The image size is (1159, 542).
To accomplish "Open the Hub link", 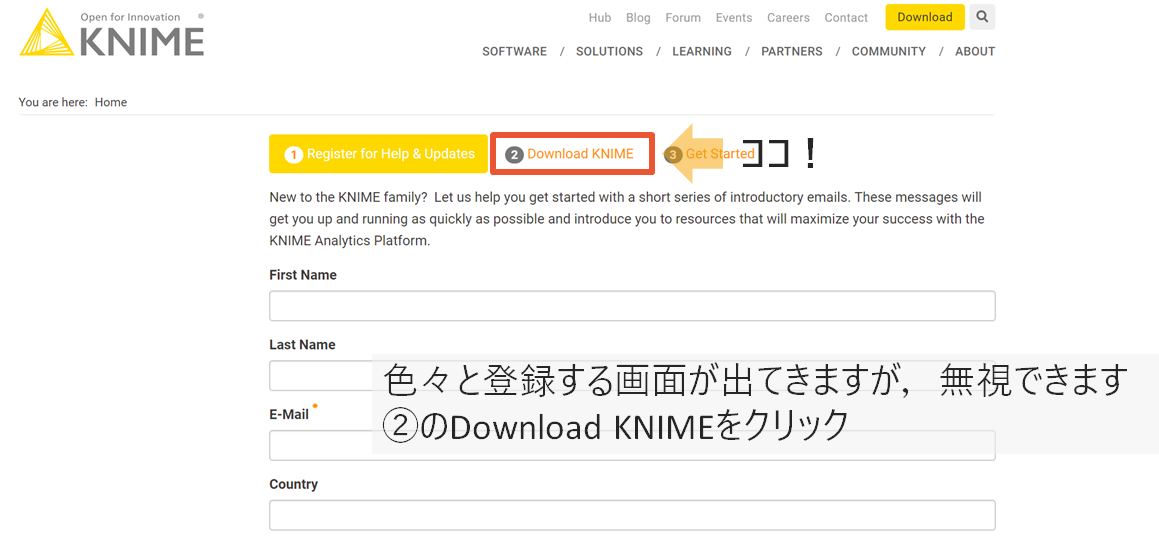I will point(600,18).
